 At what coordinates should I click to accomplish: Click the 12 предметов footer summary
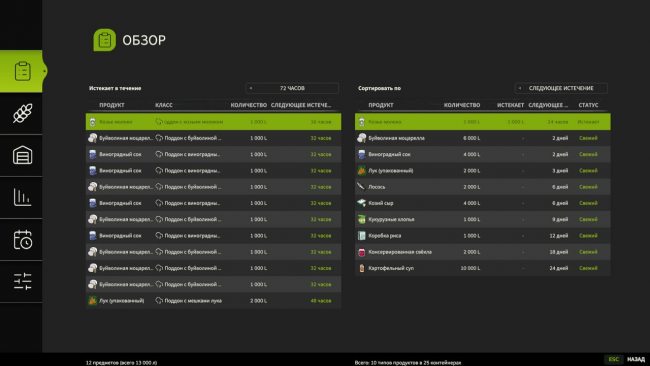(x=121, y=363)
